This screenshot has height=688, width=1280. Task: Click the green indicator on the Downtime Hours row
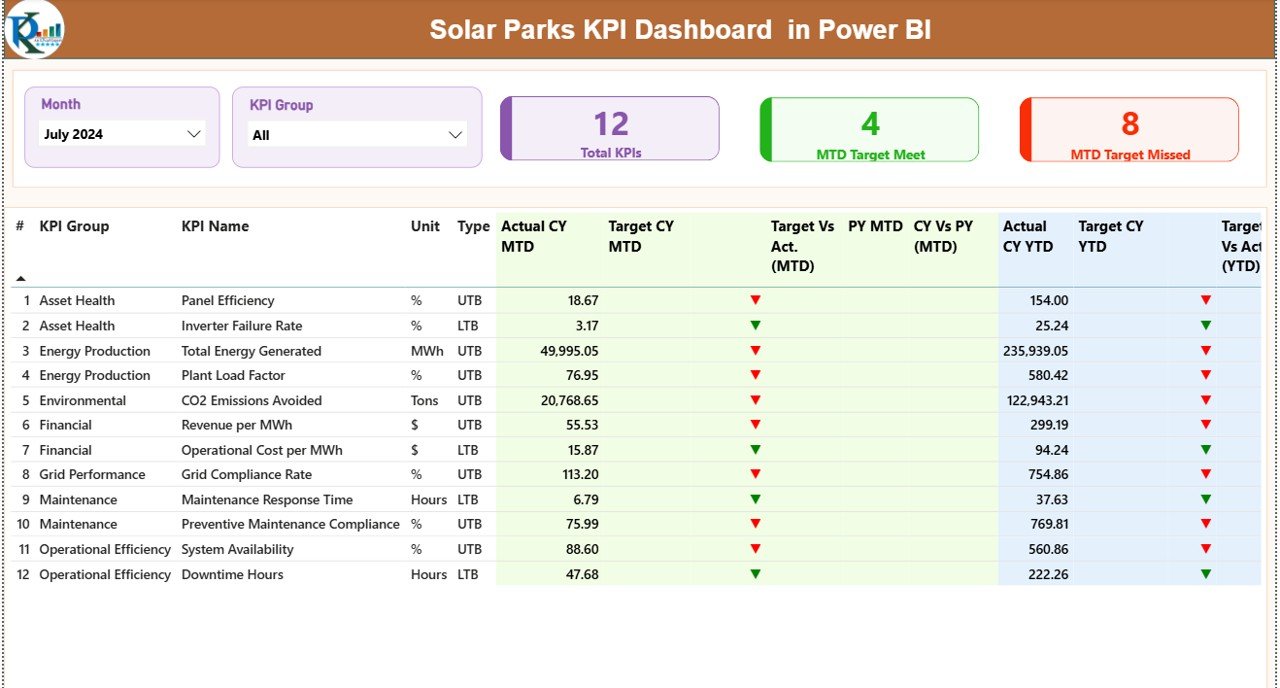coord(756,574)
